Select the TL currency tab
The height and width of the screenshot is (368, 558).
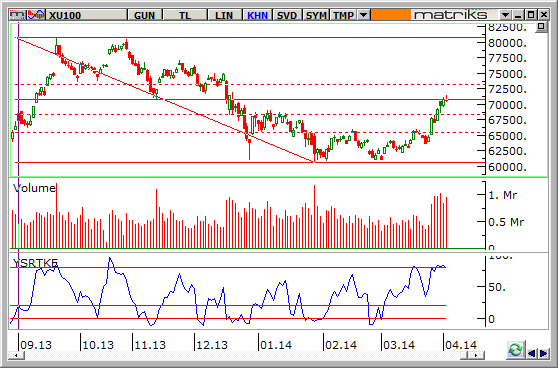(185, 15)
